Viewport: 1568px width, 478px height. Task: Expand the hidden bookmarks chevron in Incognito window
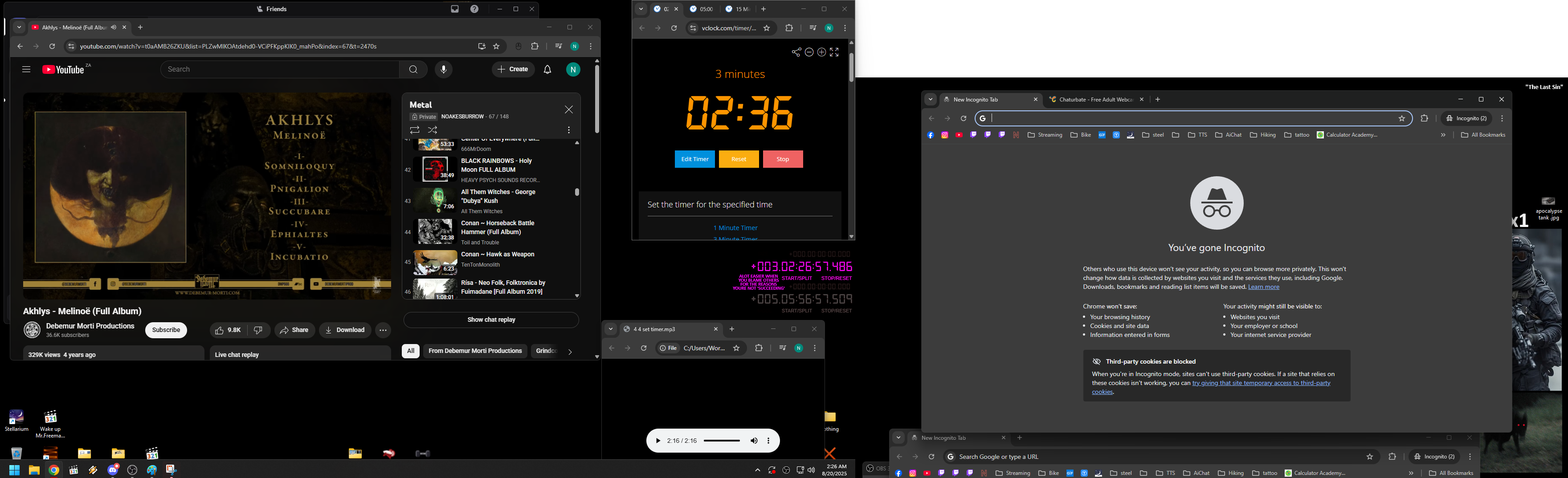pyautogui.click(x=1443, y=135)
